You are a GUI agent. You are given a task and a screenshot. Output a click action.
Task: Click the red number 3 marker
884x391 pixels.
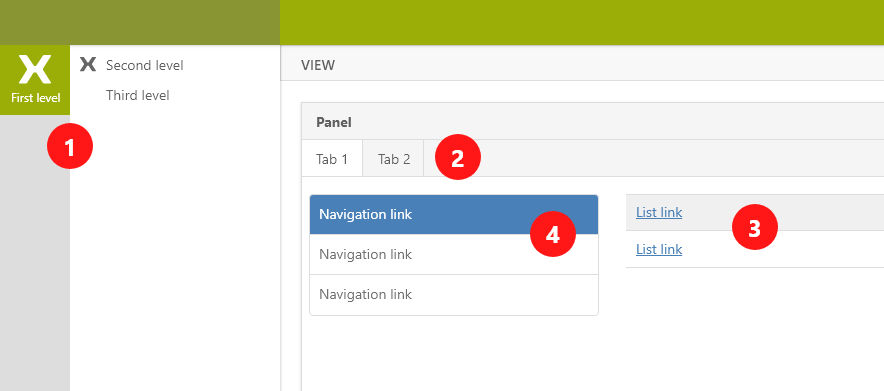pos(754,228)
